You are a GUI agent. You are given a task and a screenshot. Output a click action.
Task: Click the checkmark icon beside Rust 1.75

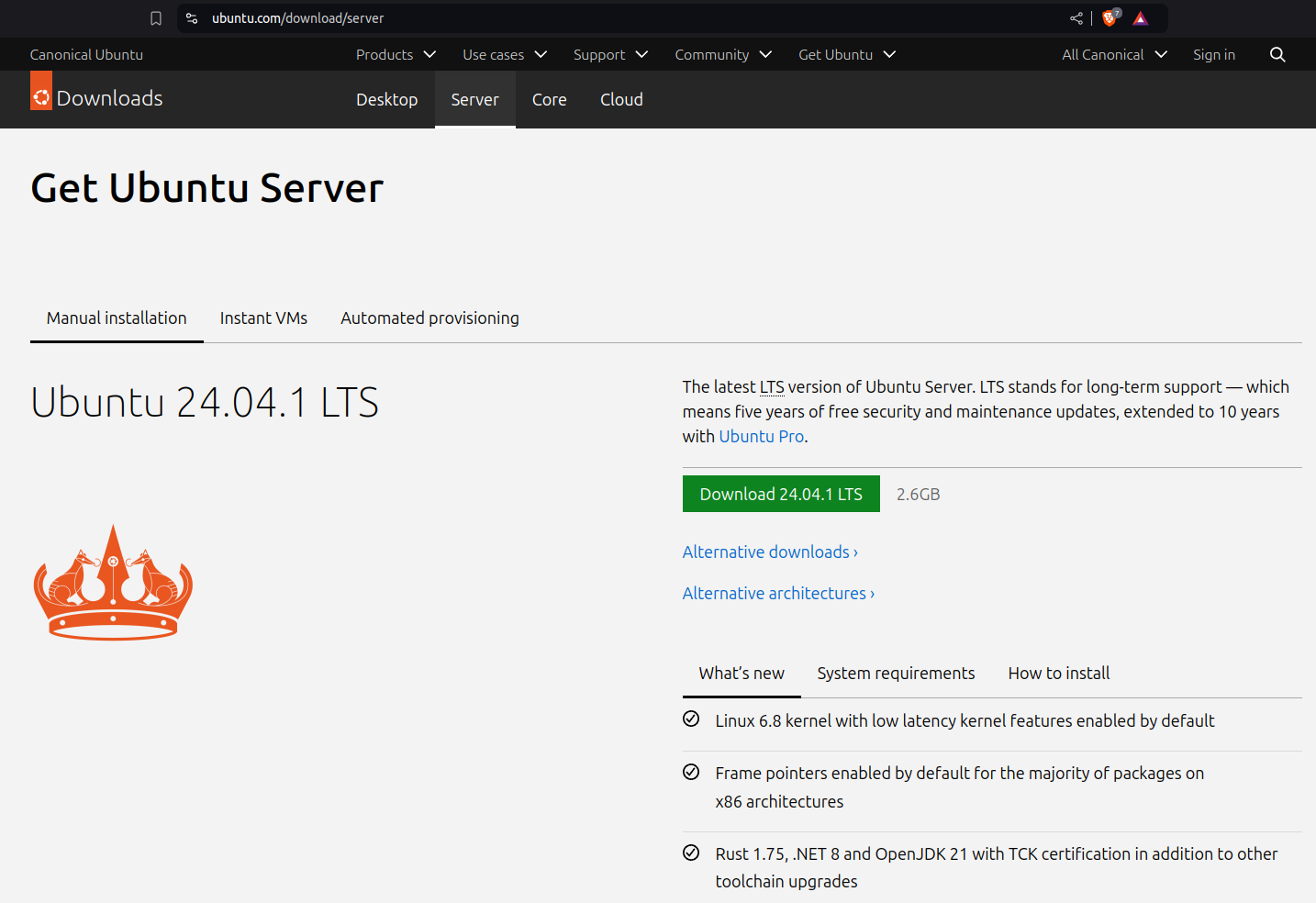691,853
